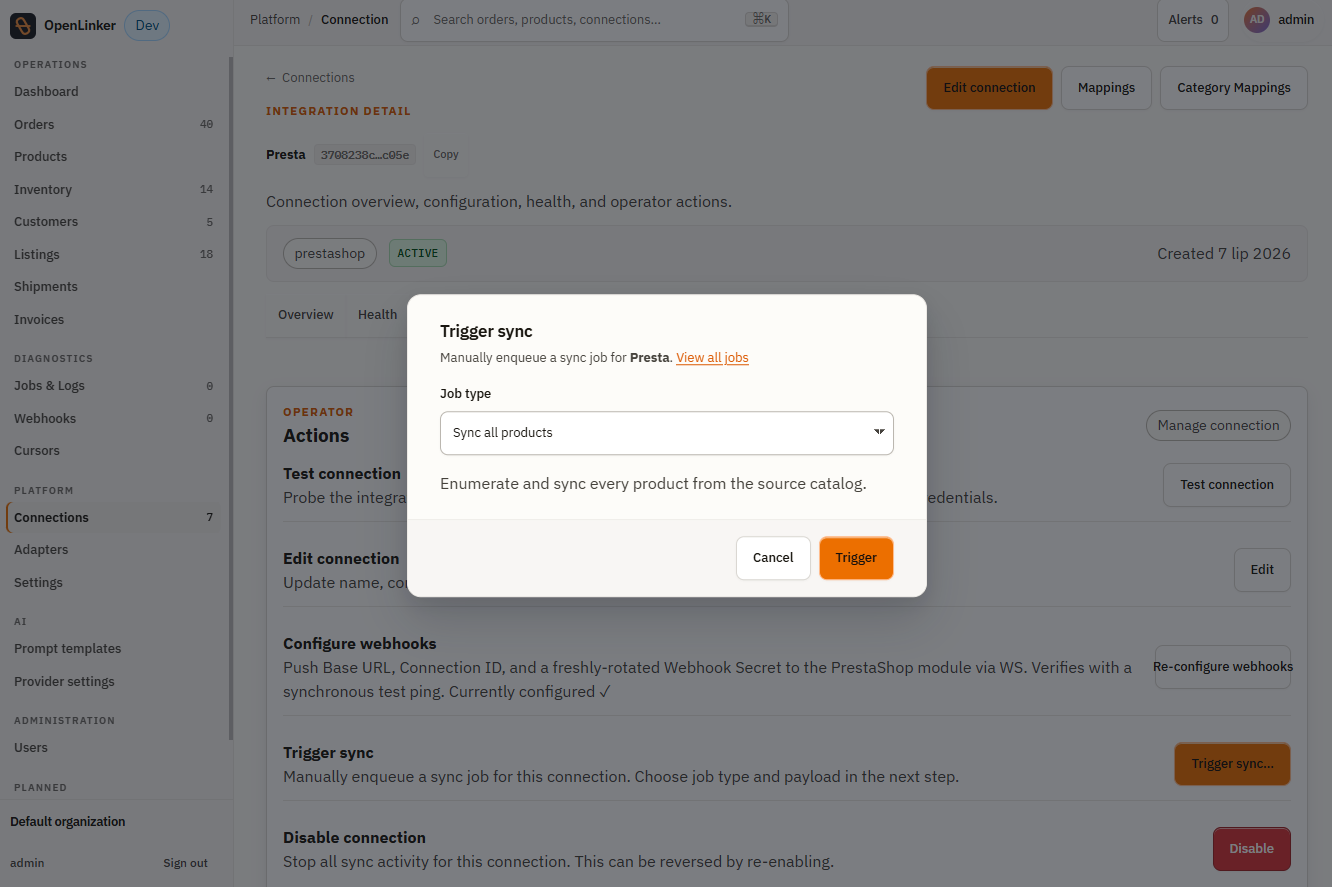Open the Job type dropdown
The image size is (1332, 887).
667,433
